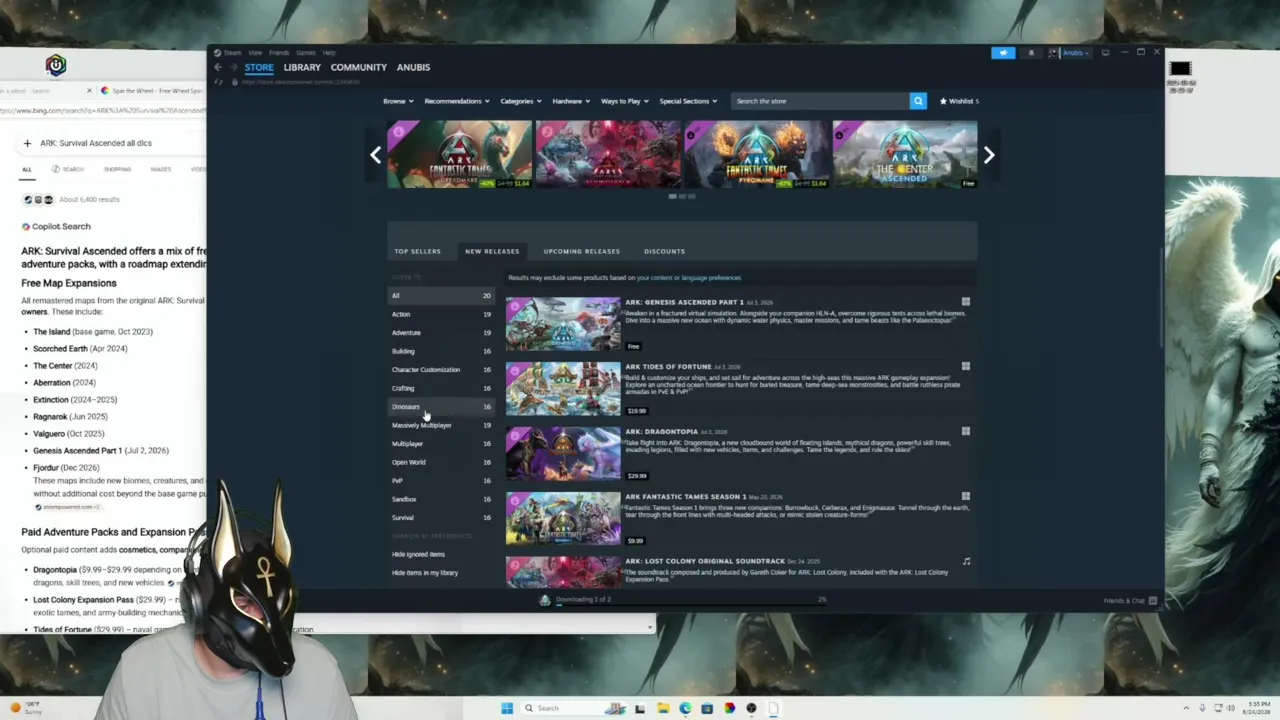Open the Steam menu in title bar
The height and width of the screenshot is (720, 1280).
coord(232,53)
